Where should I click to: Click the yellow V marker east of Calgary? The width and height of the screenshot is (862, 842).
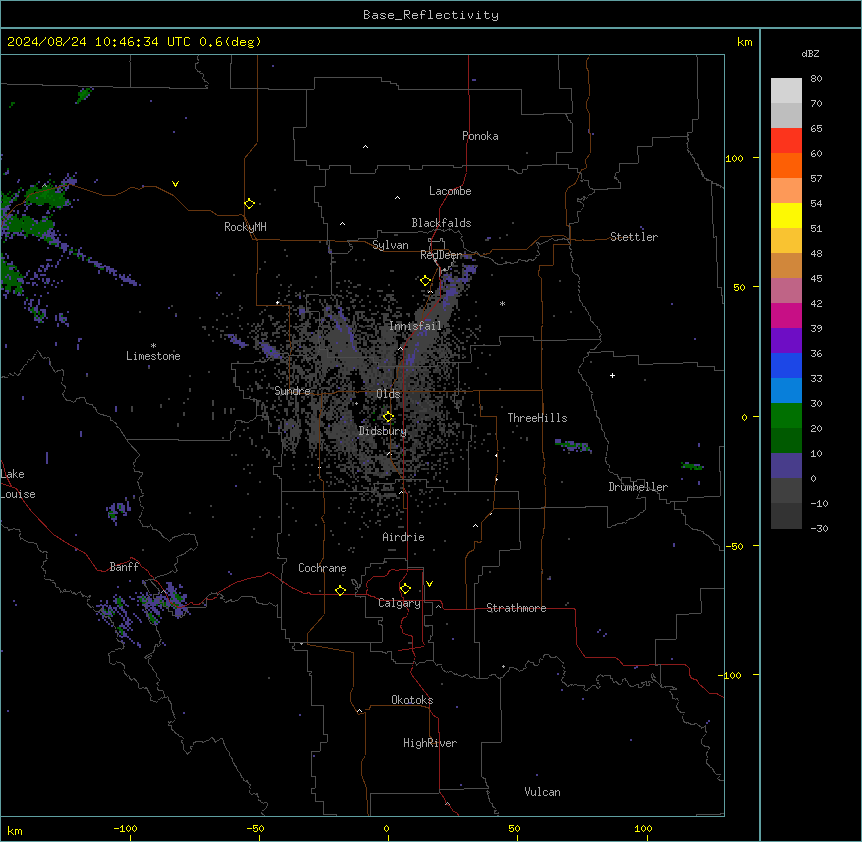point(429,584)
